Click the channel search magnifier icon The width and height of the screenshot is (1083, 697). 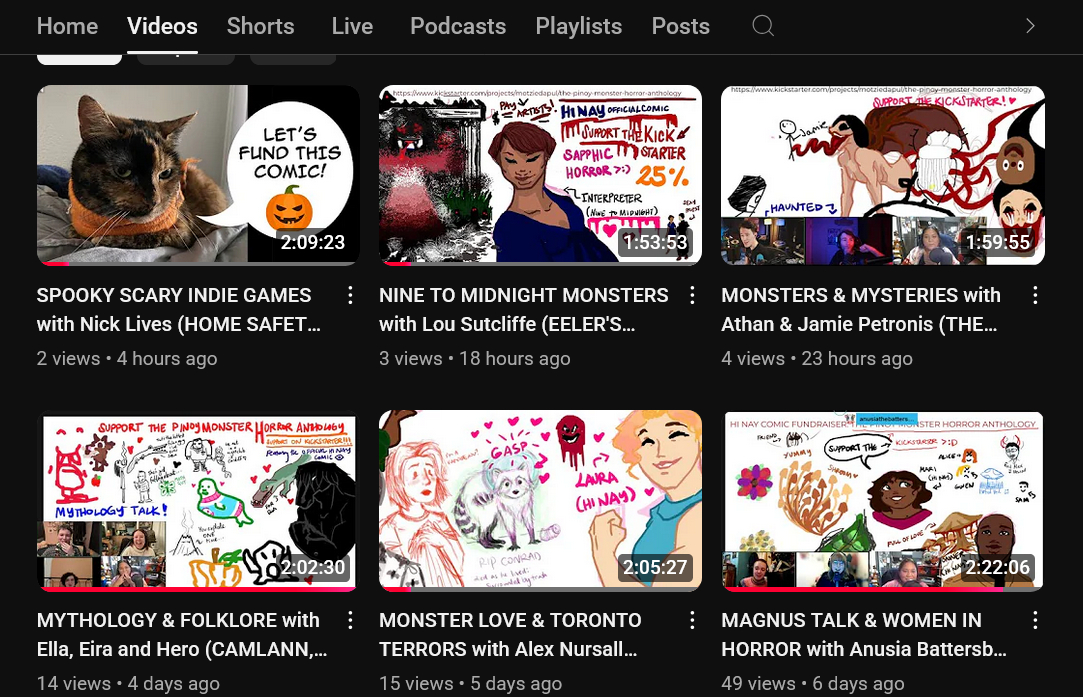click(x=763, y=26)
